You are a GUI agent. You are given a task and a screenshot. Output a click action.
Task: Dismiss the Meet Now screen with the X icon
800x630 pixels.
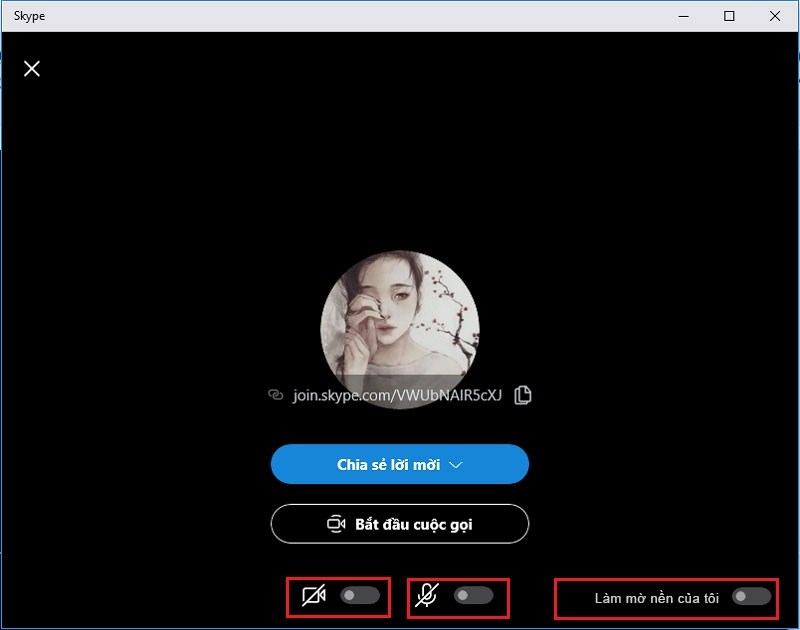point(32,69)
